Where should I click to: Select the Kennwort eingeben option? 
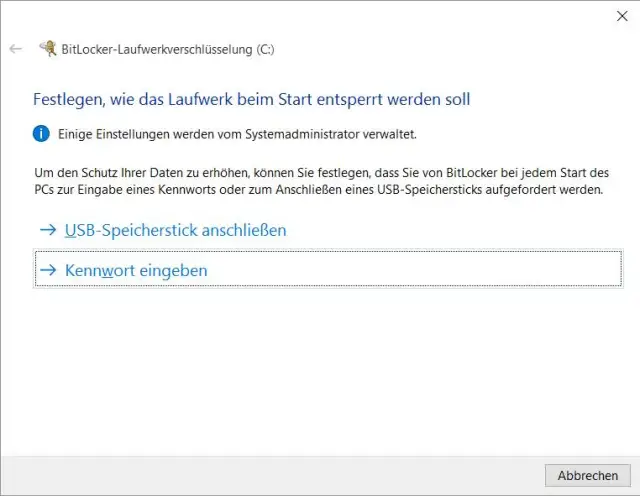point(136,271)
